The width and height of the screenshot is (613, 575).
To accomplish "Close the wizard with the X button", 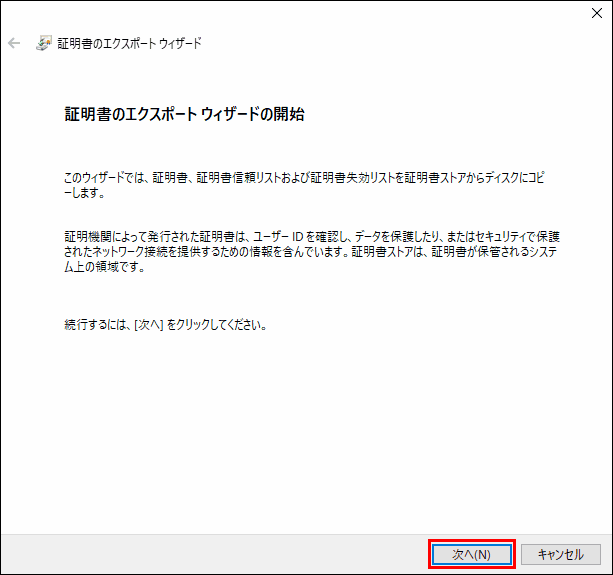I will [x=597, y=13].
